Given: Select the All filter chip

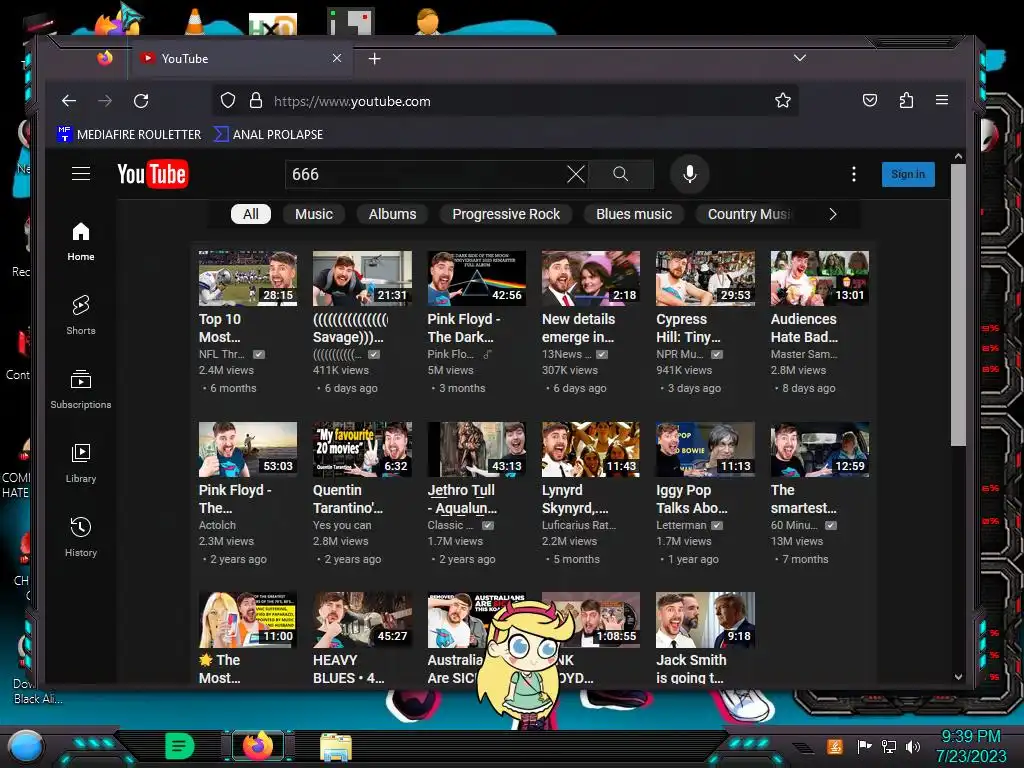Looking at the screenshot, I should pyautogui.click(x=251, y=214).
